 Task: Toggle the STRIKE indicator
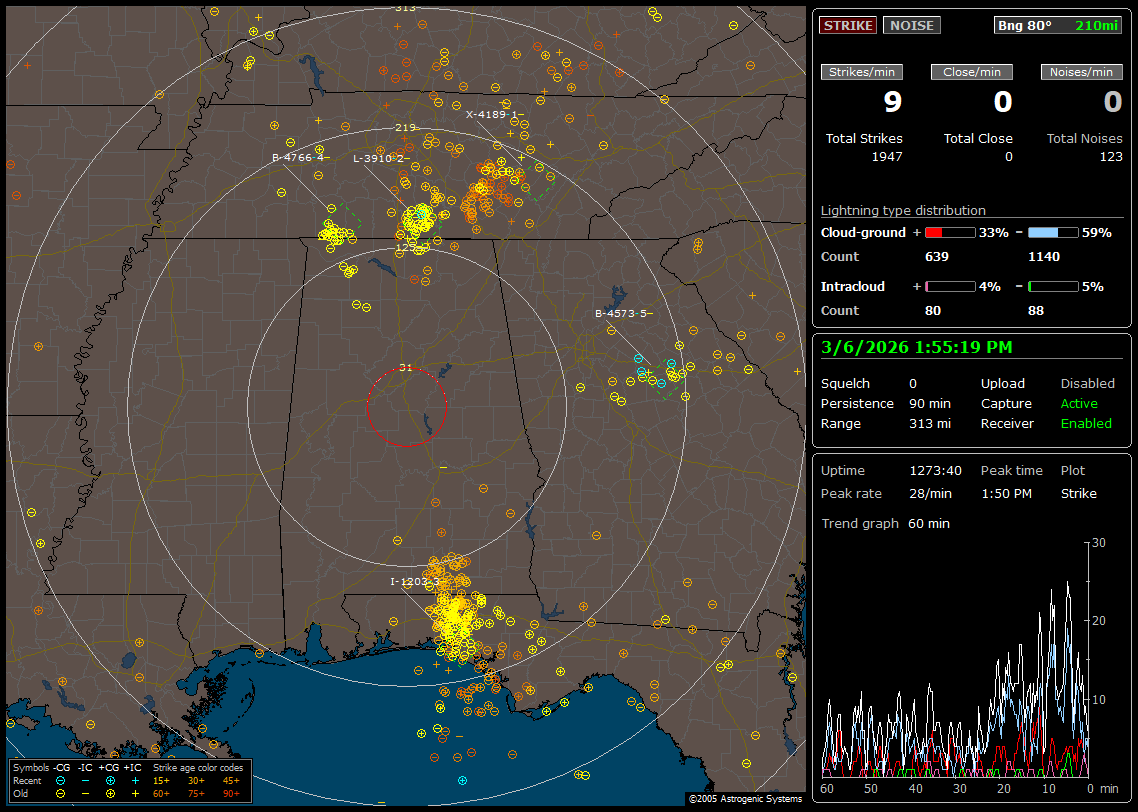(x=848, y=25)
